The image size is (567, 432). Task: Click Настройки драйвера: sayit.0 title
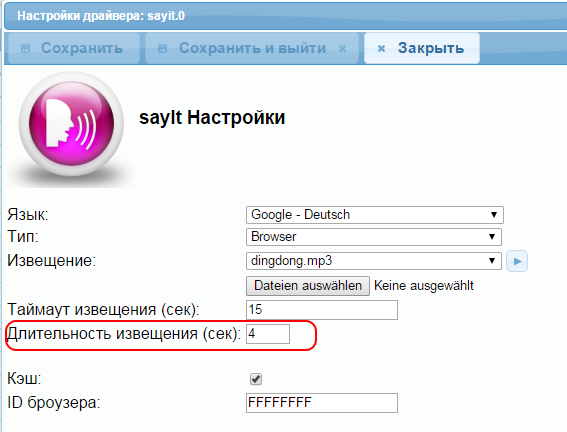tap(101, 16)
